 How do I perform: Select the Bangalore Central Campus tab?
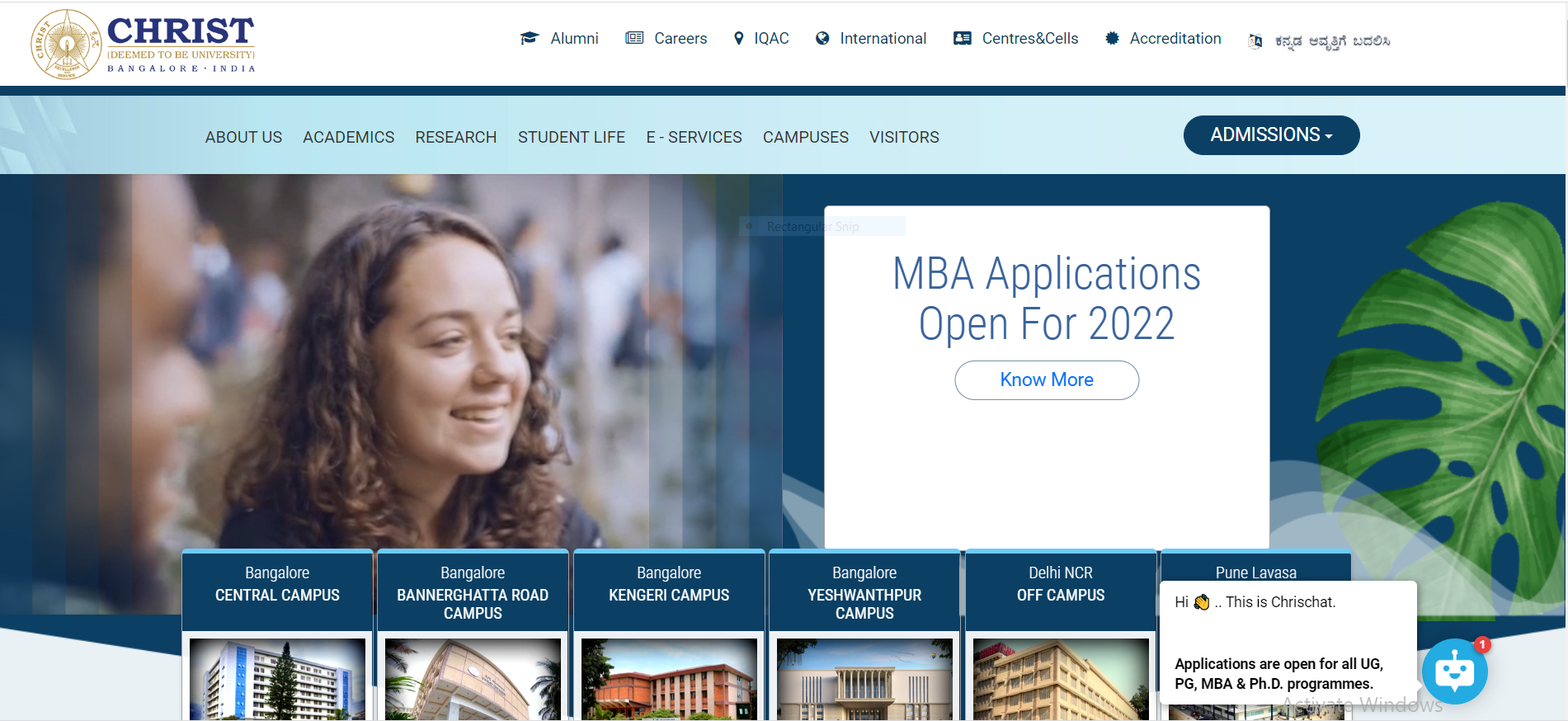click(277, 591)
